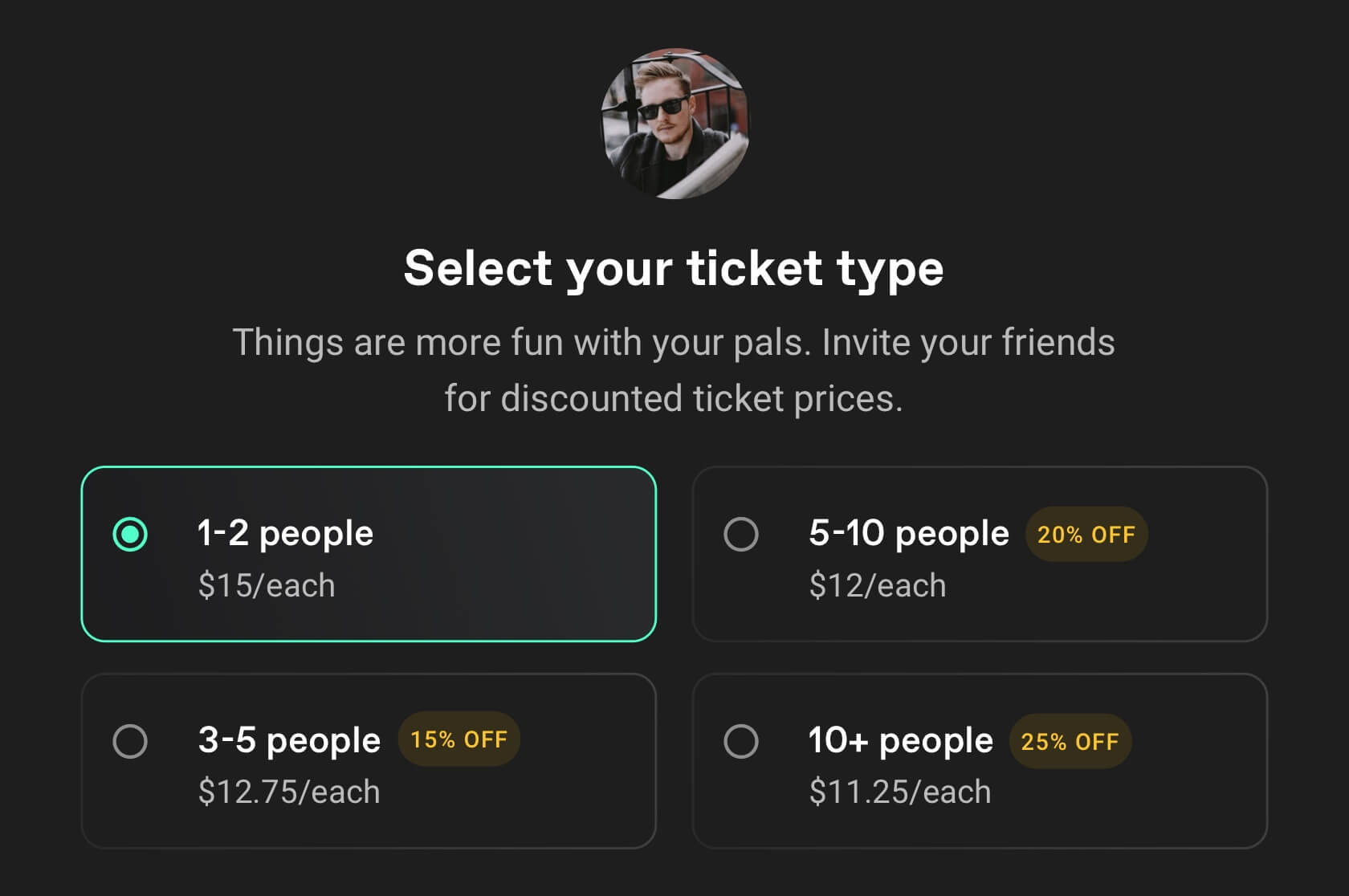Click the 'Select your ticket type' heading
The image size is (1349, 896).
point(674,269)
